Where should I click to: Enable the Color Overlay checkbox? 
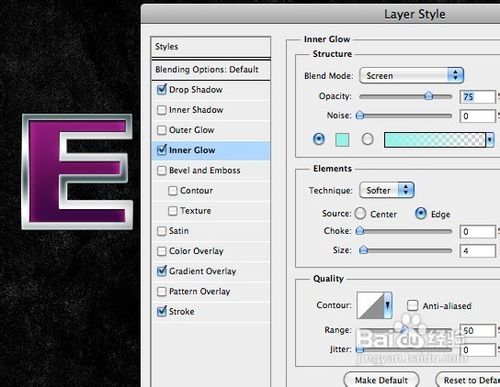coord(162,251)
